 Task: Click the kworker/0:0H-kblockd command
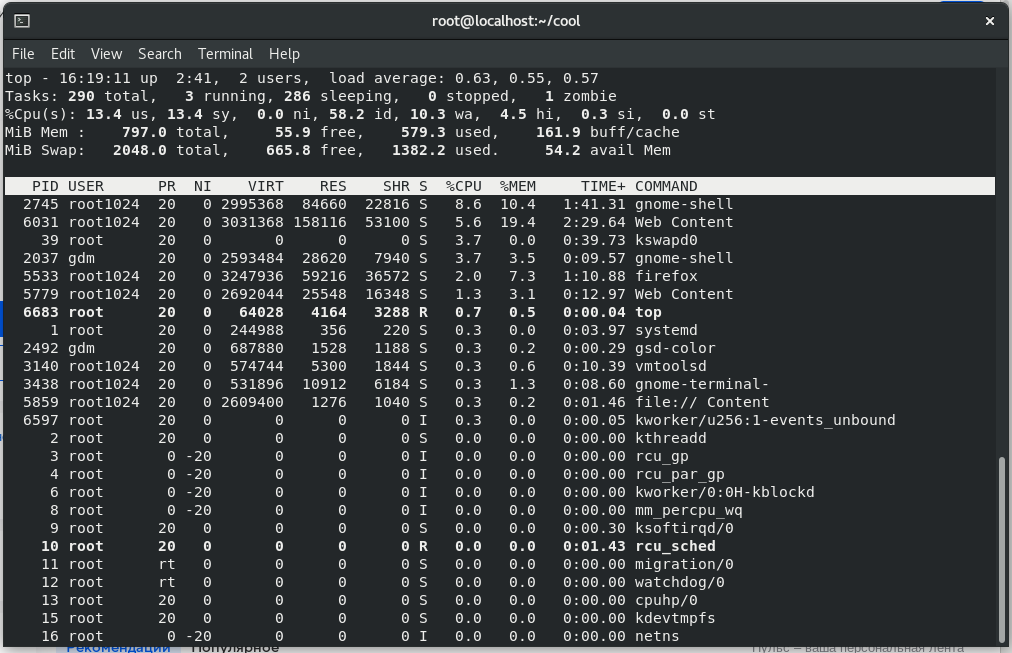(725, 493)
